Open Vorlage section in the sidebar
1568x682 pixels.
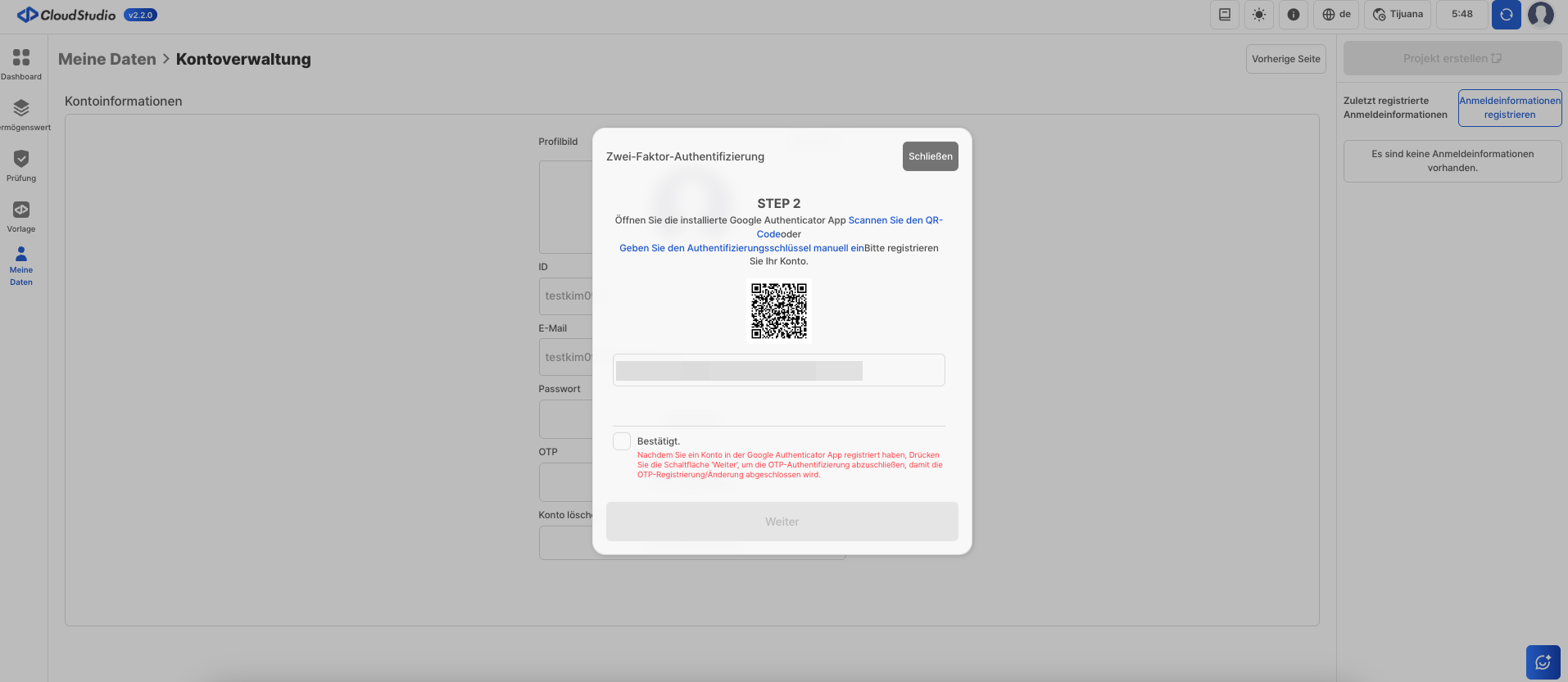[x=21, y=217]
